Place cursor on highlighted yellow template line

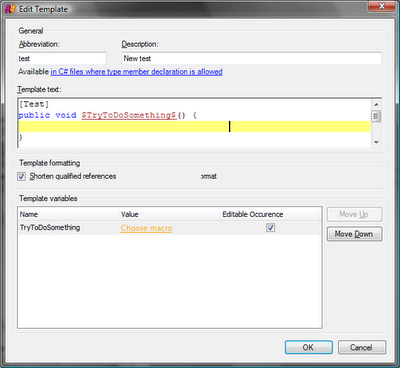click(x=194, y=127)
